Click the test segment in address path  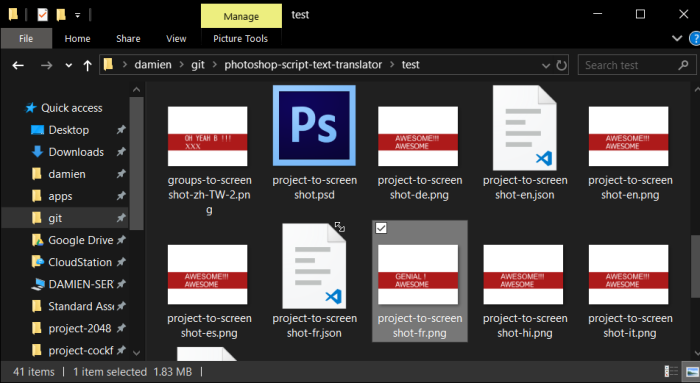[410, 65]
